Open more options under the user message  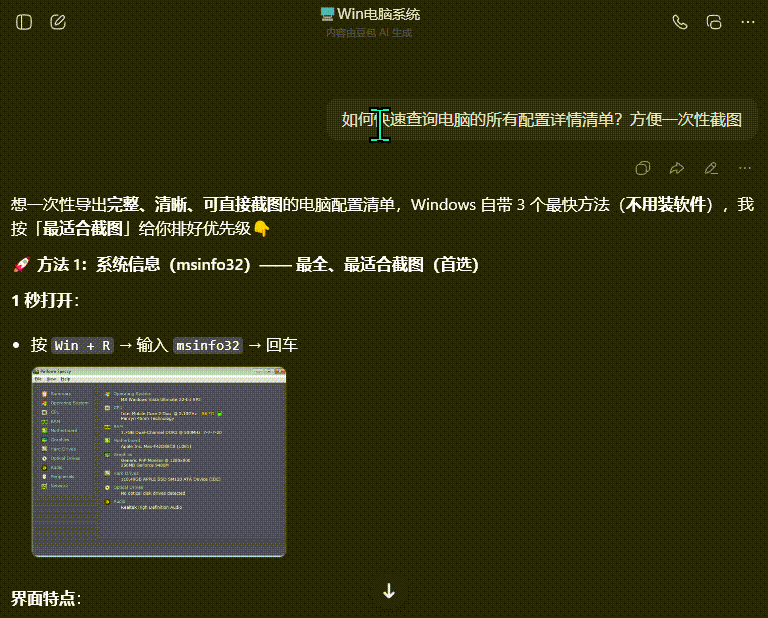pyautogui.click(x=745, y=168)
